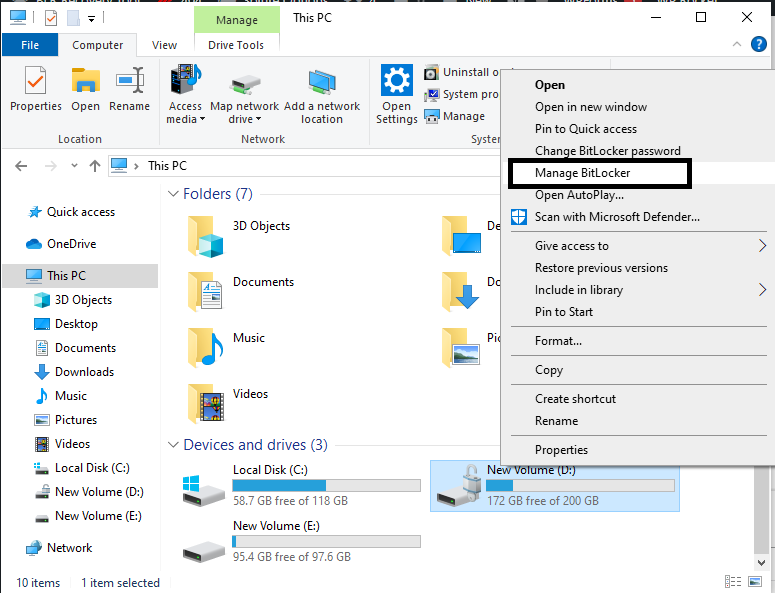
Task: Open Settings gear icon in ribbon
Action: [x=396, y=80]
